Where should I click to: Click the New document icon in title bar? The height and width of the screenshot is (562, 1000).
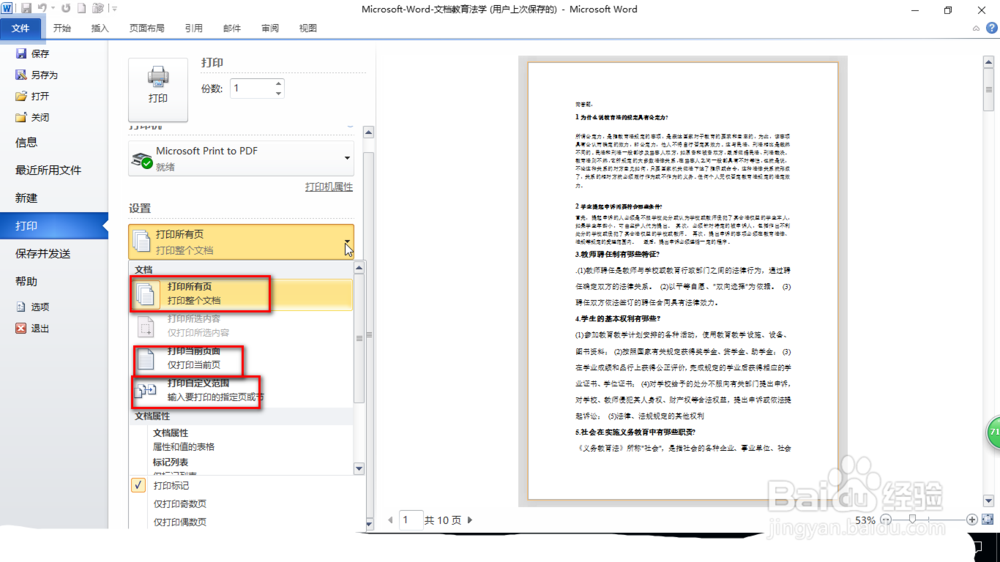click(82, 8)
